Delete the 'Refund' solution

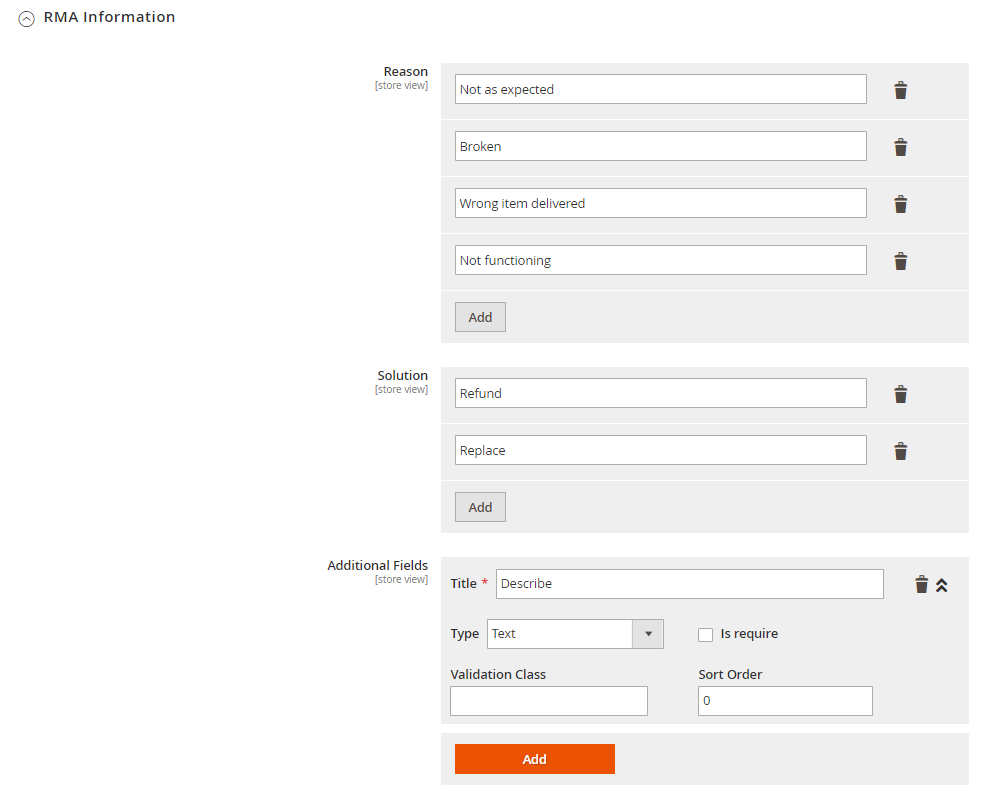coord(900,394)
